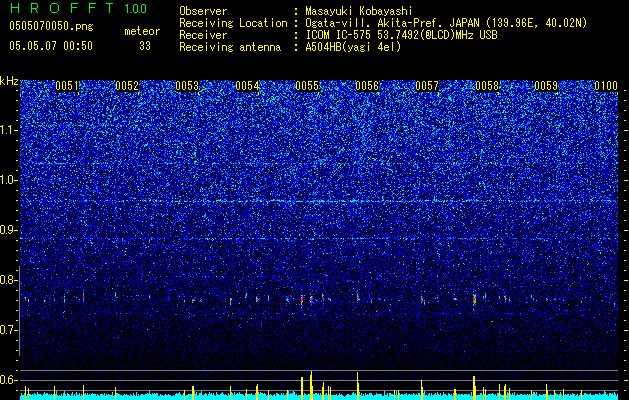This screenshot has width=629, height=400.
Task: Click the HROFFT 1.0.0 title text
Action: 78,8
